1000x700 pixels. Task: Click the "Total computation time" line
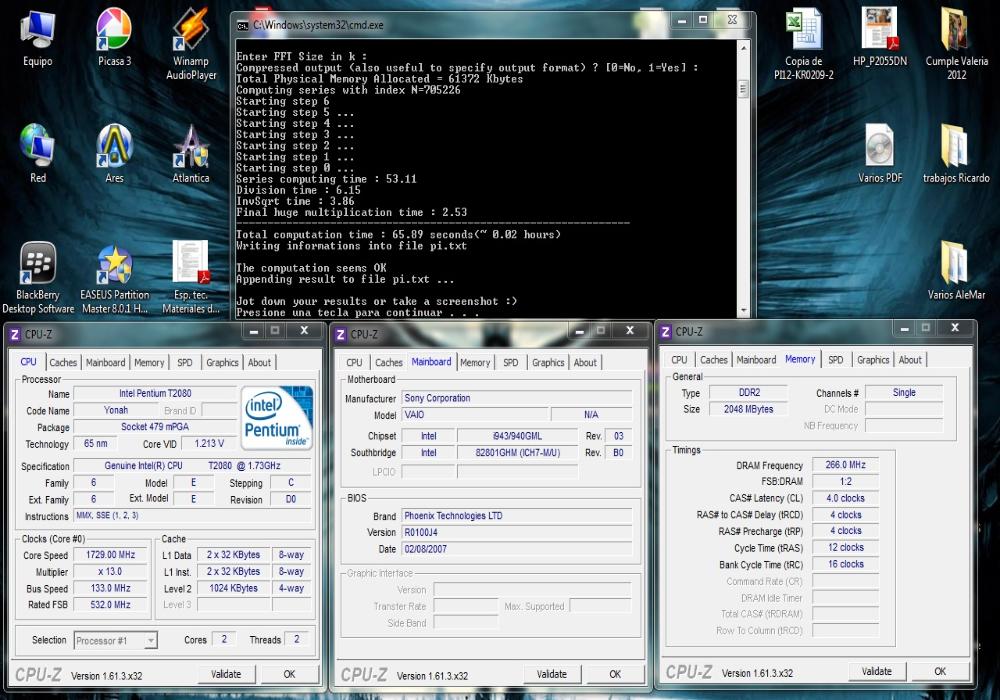click(x=399, y=235)
